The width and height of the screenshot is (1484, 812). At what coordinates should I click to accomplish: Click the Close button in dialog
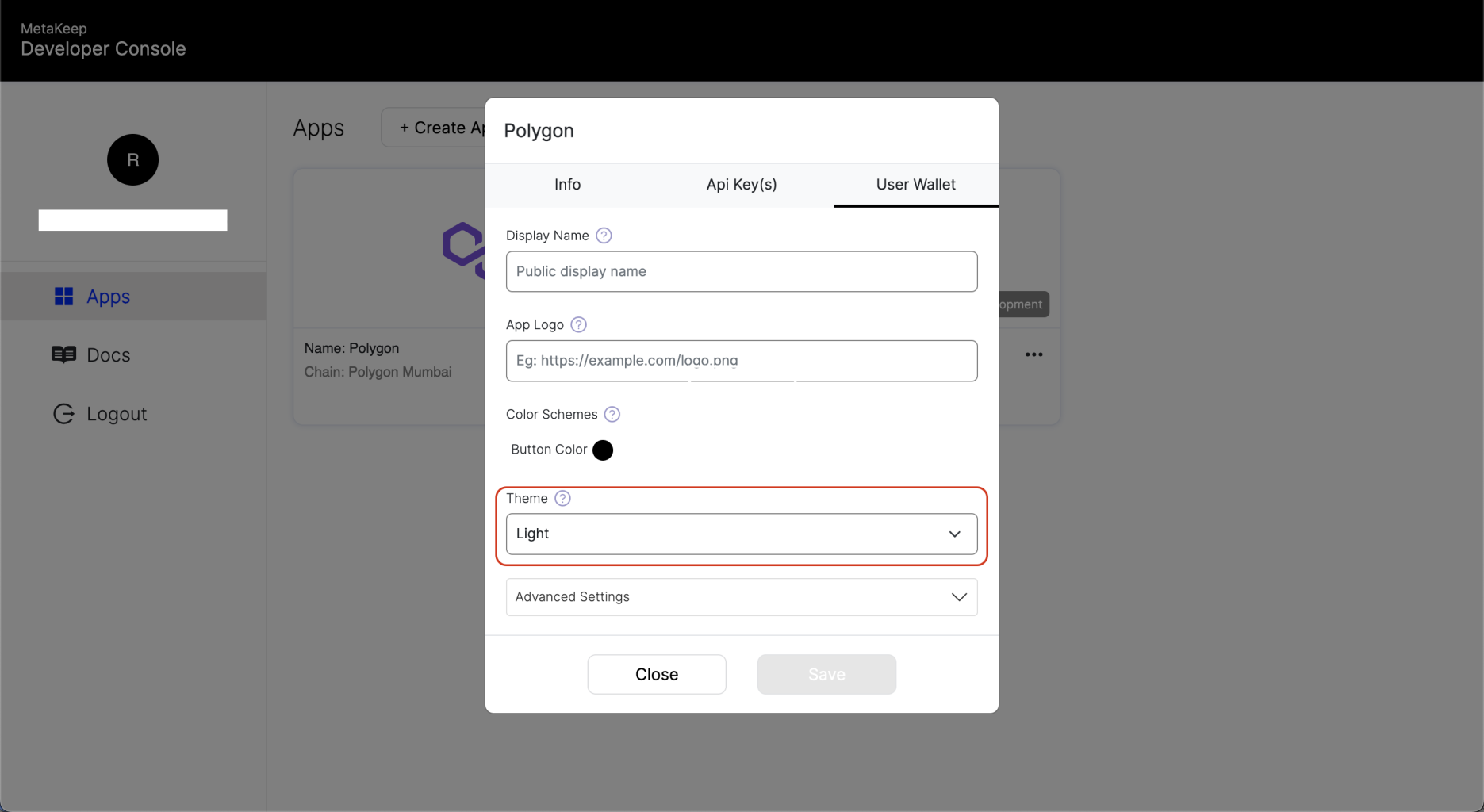(657, 674)
